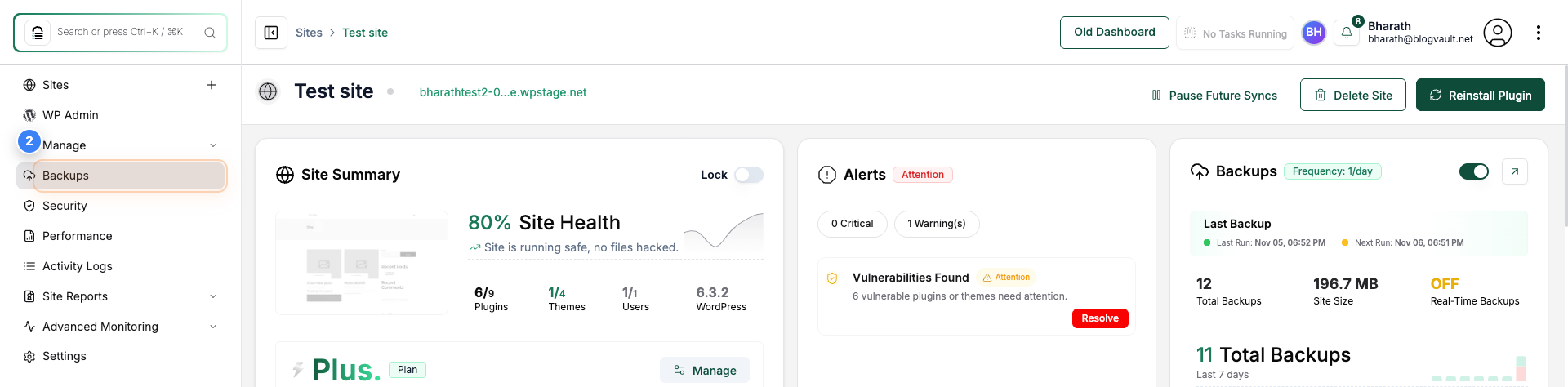Click the 6/9 Plugins stat
1568x387 pixels.
(x=491, y=298)
